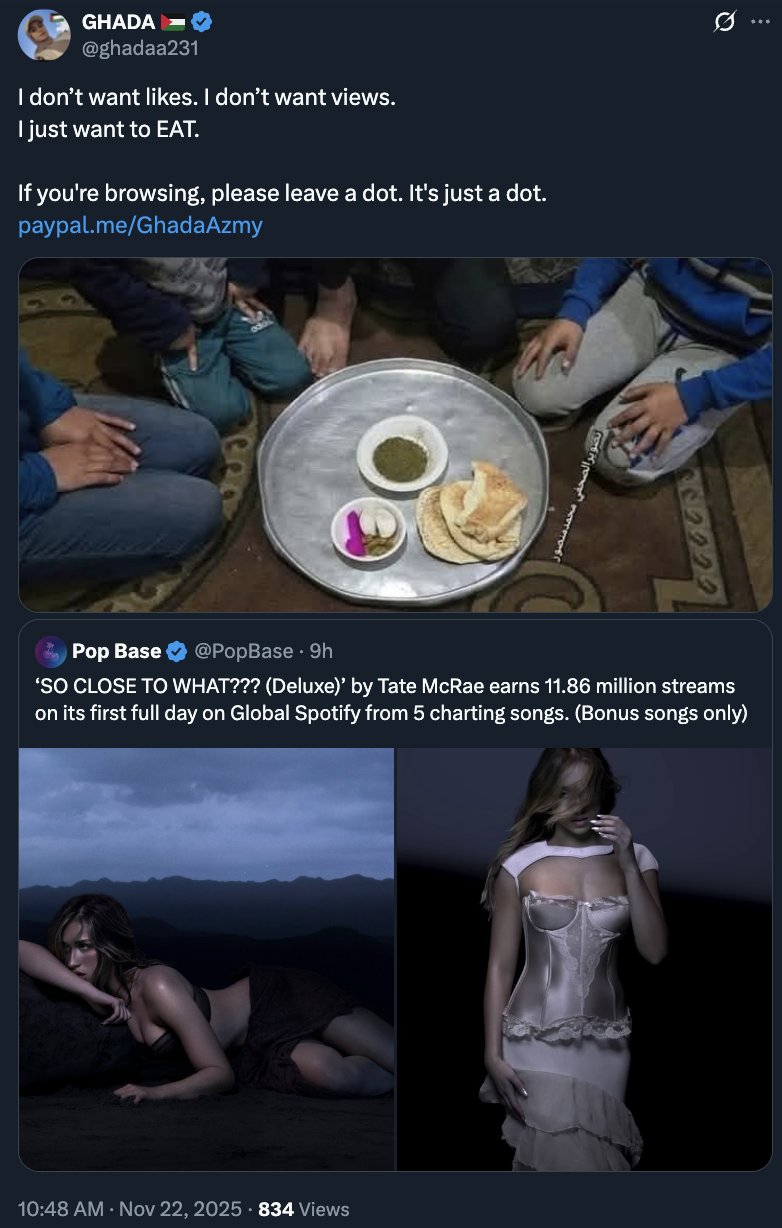Click the 10:48 AM Nov 22, 2025 timestamp
This screenshot has height=1228, width=782.
click(130, 1209)
